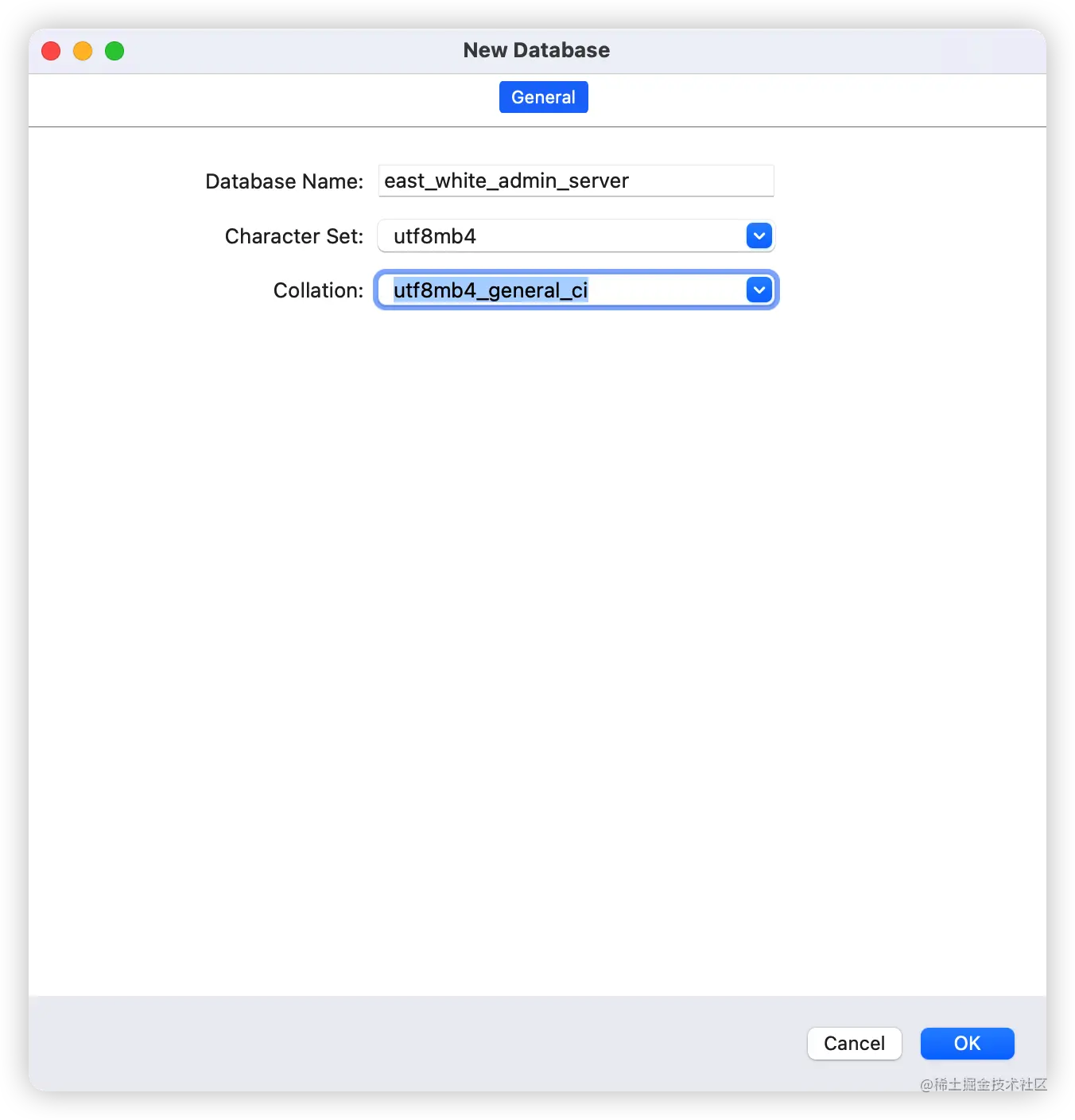Click the gray footer bar beside Cancel
Viewport: 1075px width, 1120px height.
(x=413, y=1044)
